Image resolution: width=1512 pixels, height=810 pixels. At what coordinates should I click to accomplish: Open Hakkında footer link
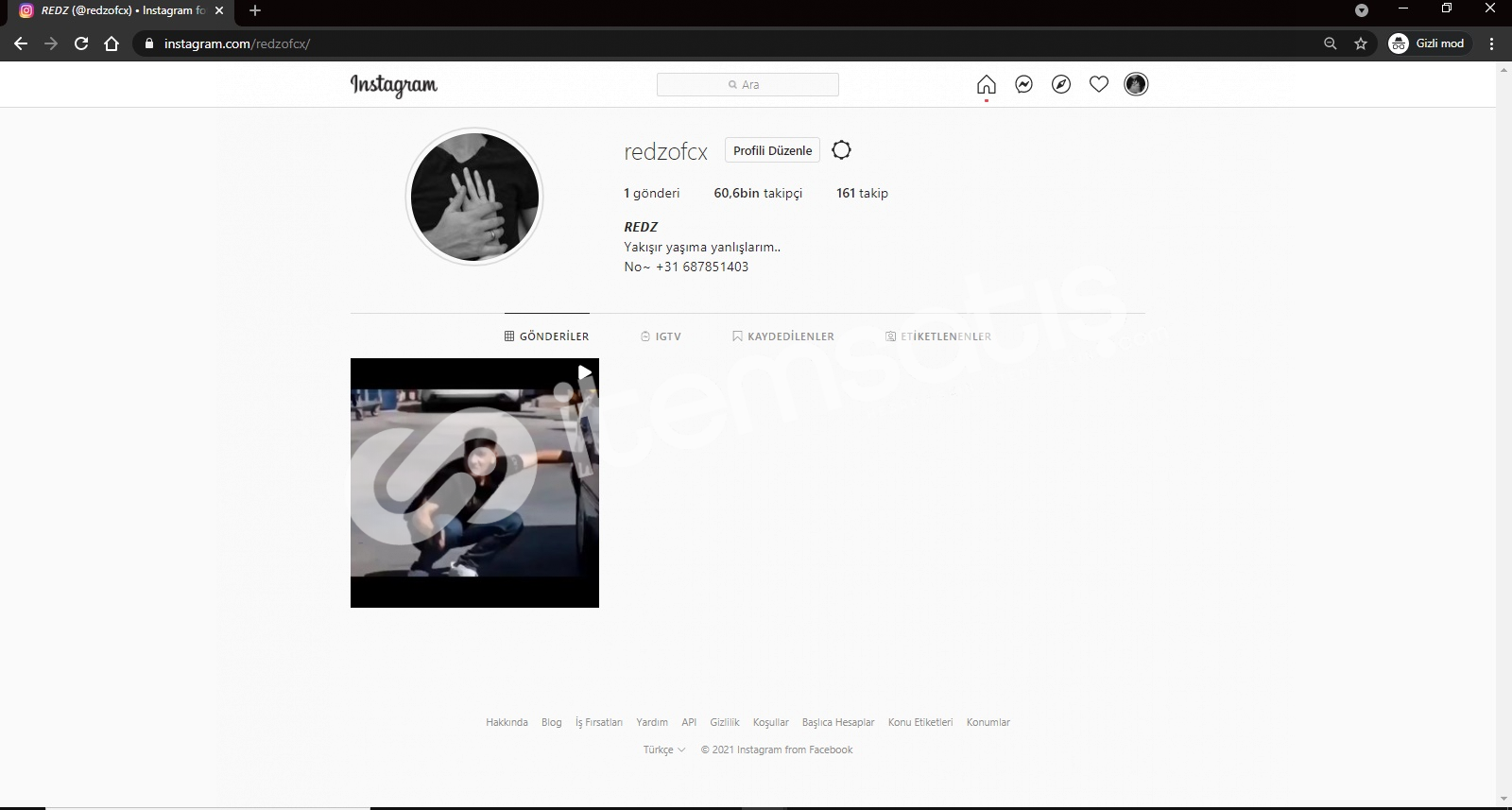507,722
